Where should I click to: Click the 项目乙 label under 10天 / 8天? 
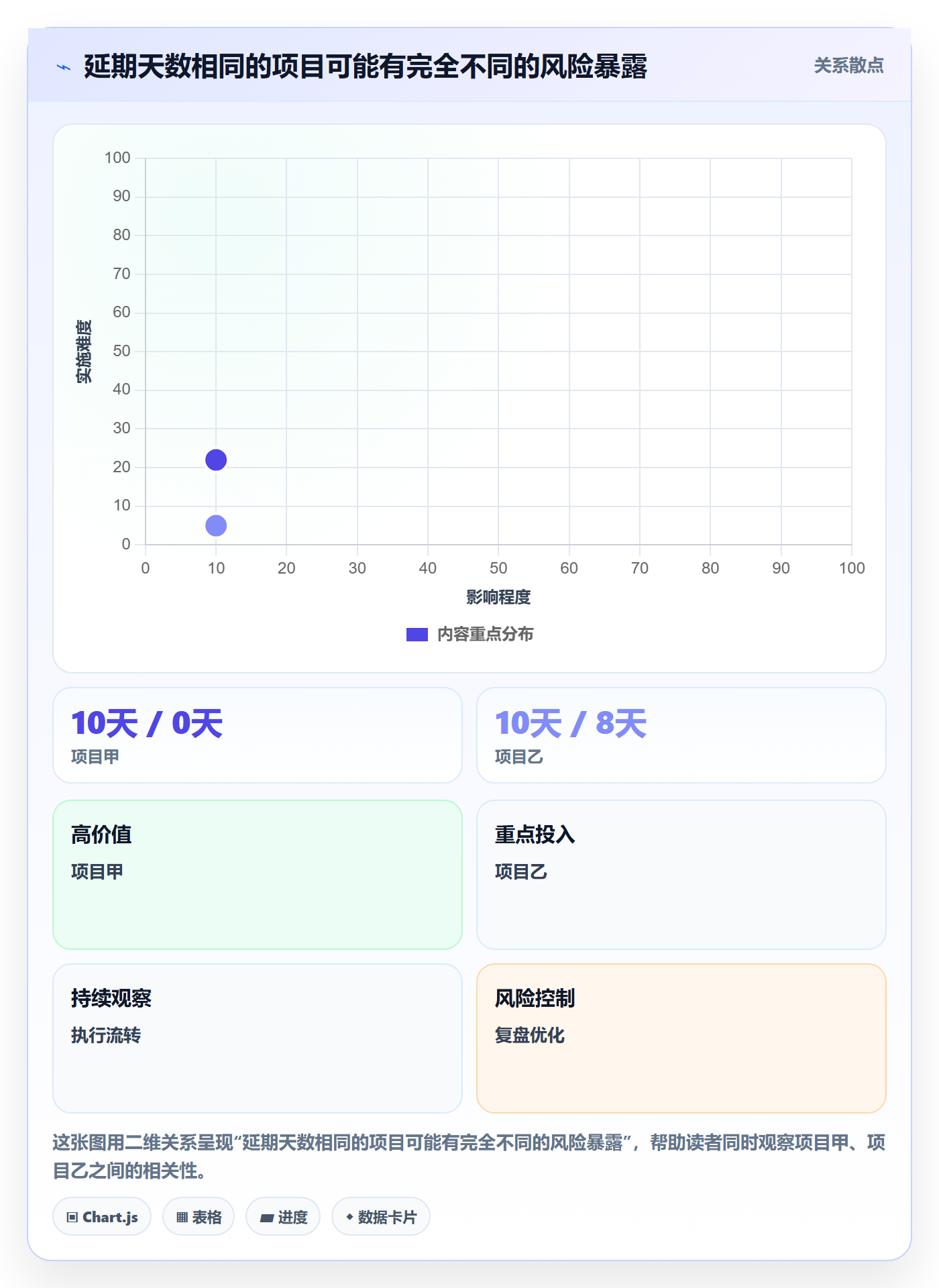(519, 757)
